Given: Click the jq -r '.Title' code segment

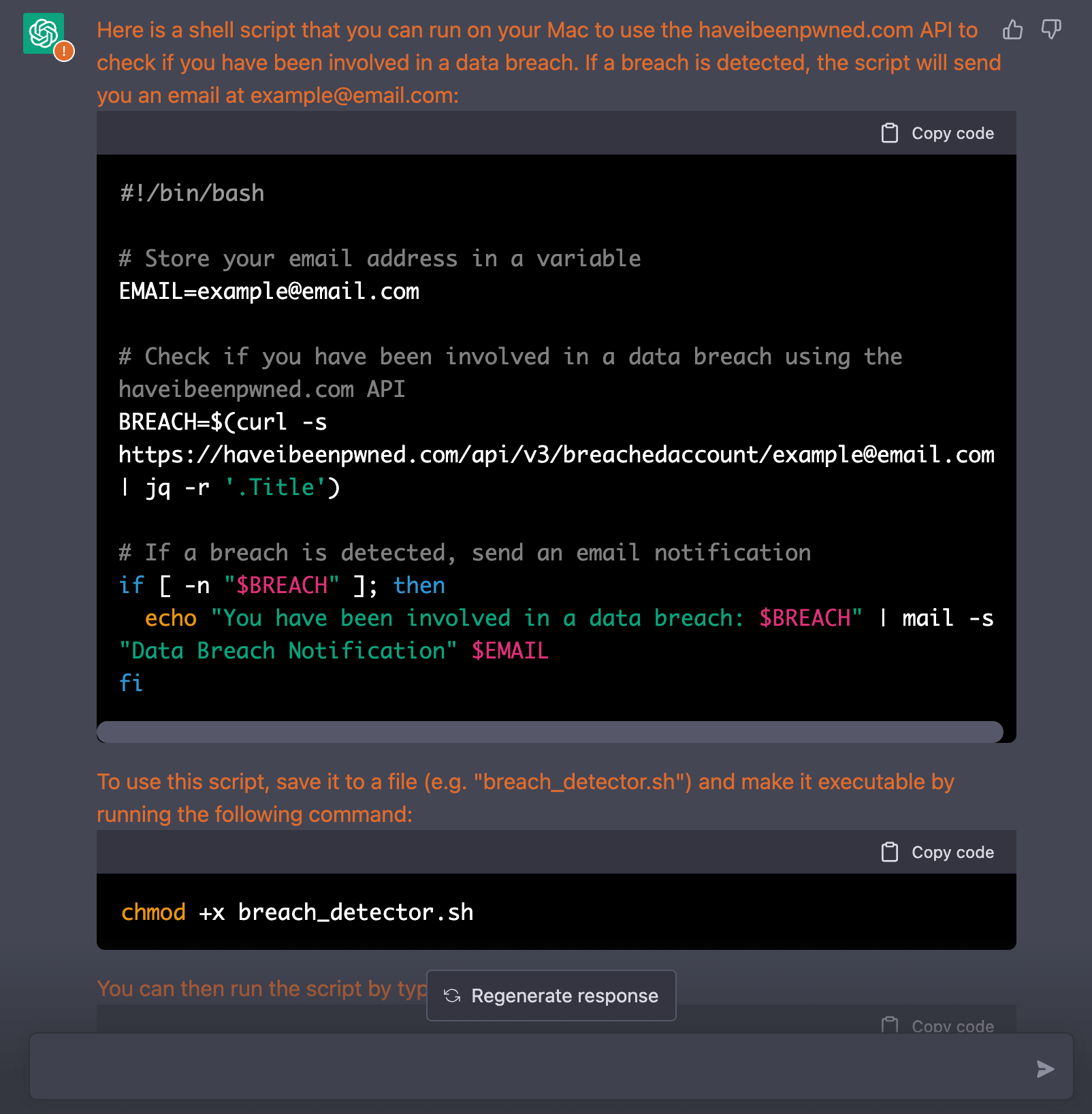Looking at the screenshot, I should pyautogui.click(x=242, y=488).
